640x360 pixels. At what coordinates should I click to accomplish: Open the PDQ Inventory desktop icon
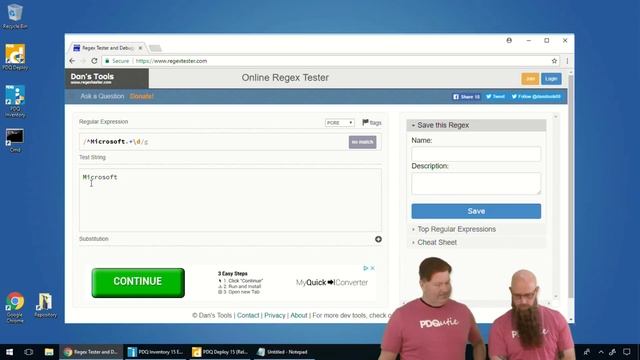tap(15, 101)
